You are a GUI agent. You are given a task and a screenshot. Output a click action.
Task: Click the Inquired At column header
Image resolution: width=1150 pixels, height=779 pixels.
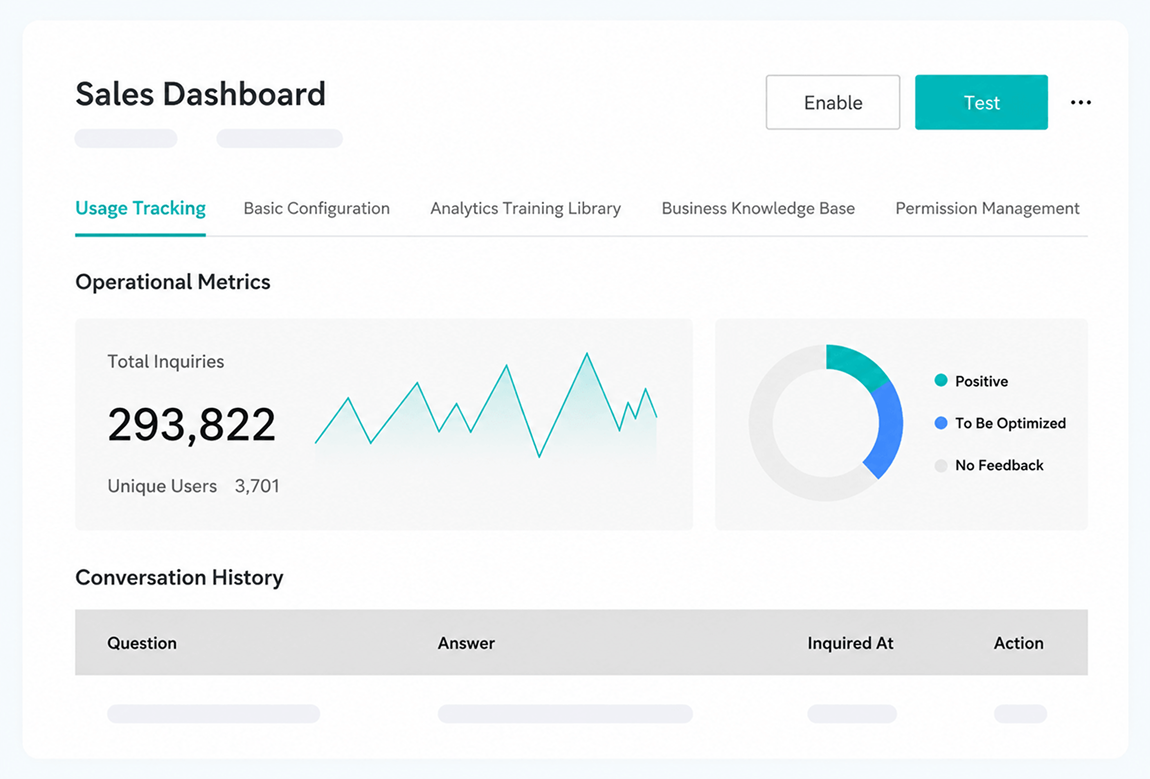(850, 643)
